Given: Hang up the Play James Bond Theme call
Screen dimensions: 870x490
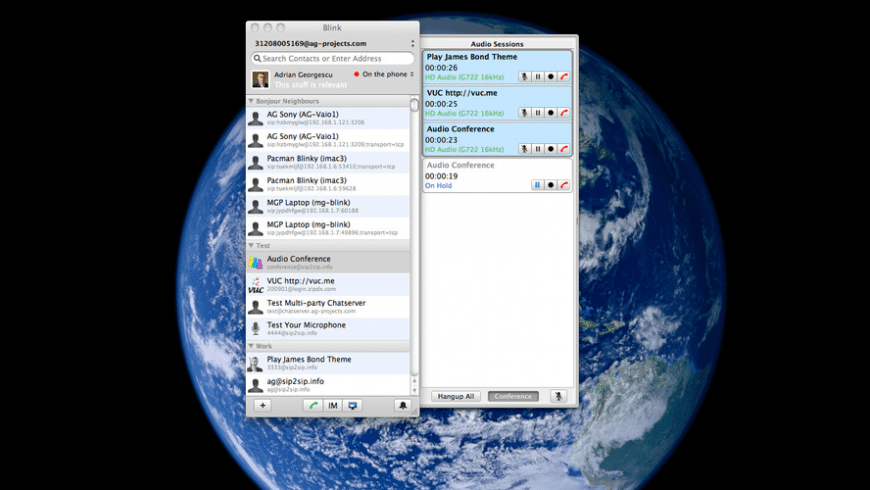Looking at the screenshot, I should (564, 77).
